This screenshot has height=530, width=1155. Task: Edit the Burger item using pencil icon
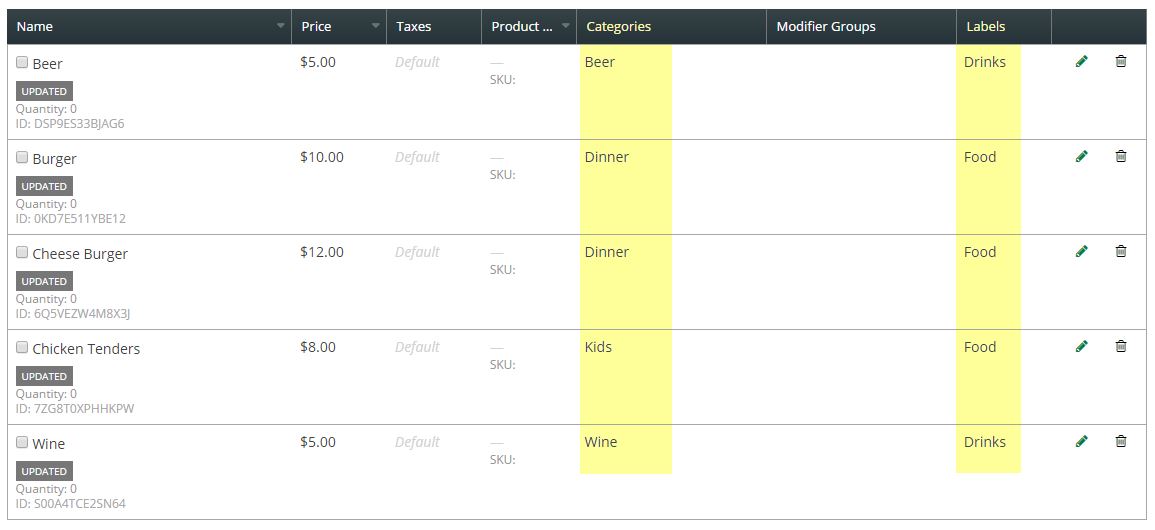[1081, 157]
